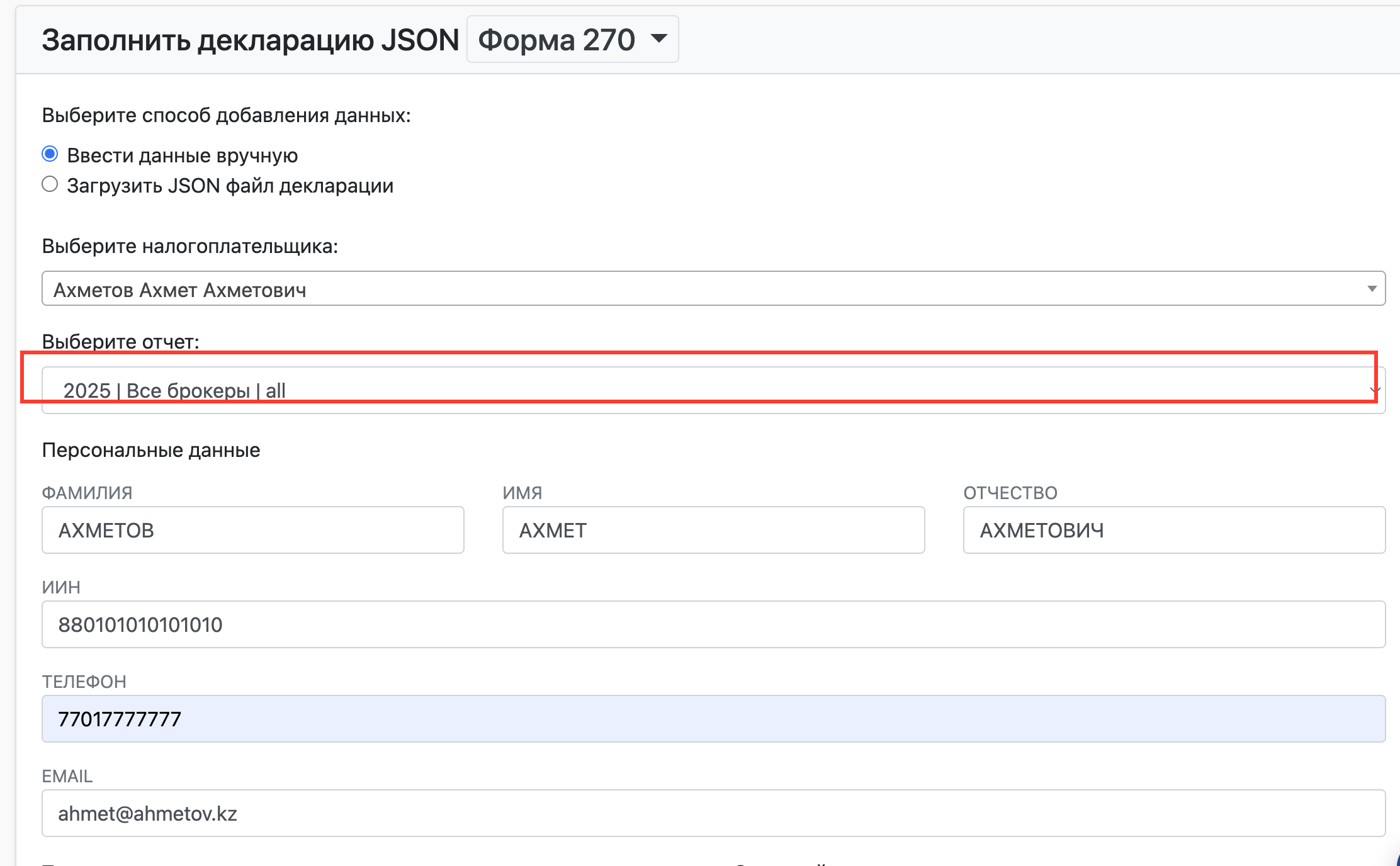Focus the EMAIL field ahmet@ahmetov.kz
The width and height of the screenshot is (1400, 866).
click(713, 813)
